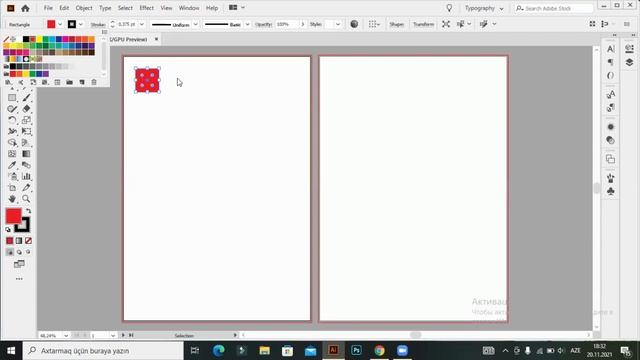The image size is (640, 360).
Task: Open the Basic brush definition dropdown
Action: click(247, 24)
